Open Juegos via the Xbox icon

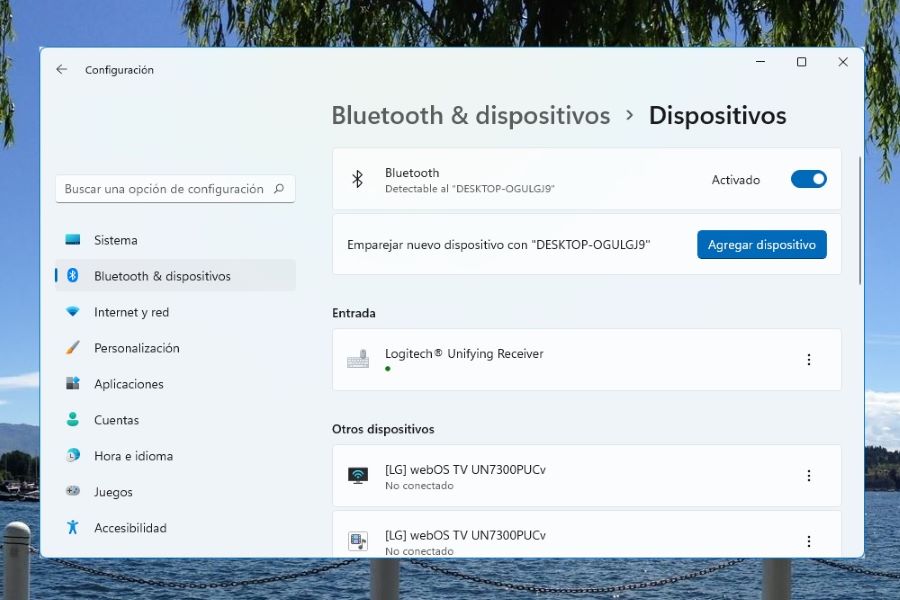pyautogui.click(x=73, y=492)
